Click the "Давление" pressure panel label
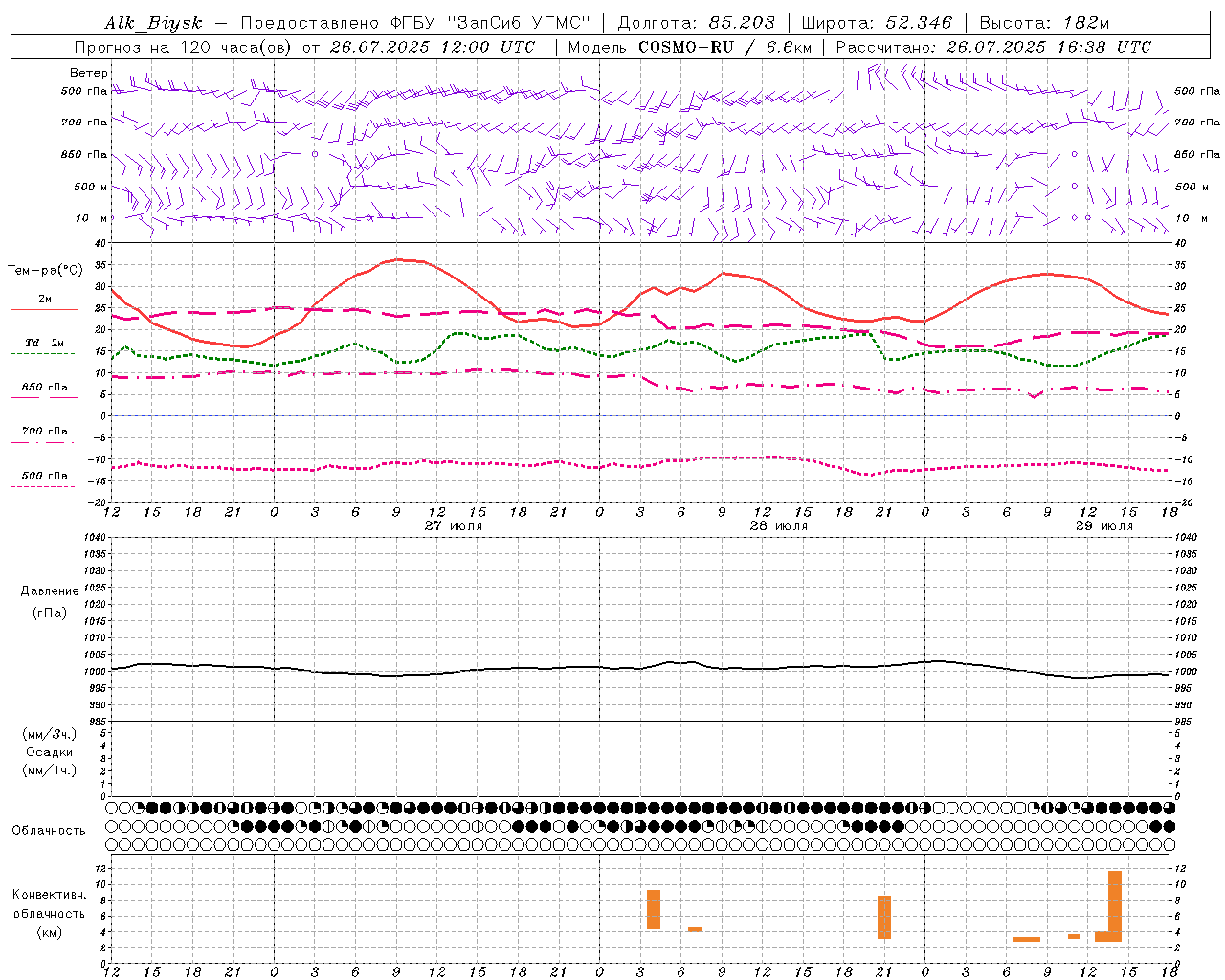Image resolution: width=1225 pixels, height=980 pixels. (x=50, y=591)
